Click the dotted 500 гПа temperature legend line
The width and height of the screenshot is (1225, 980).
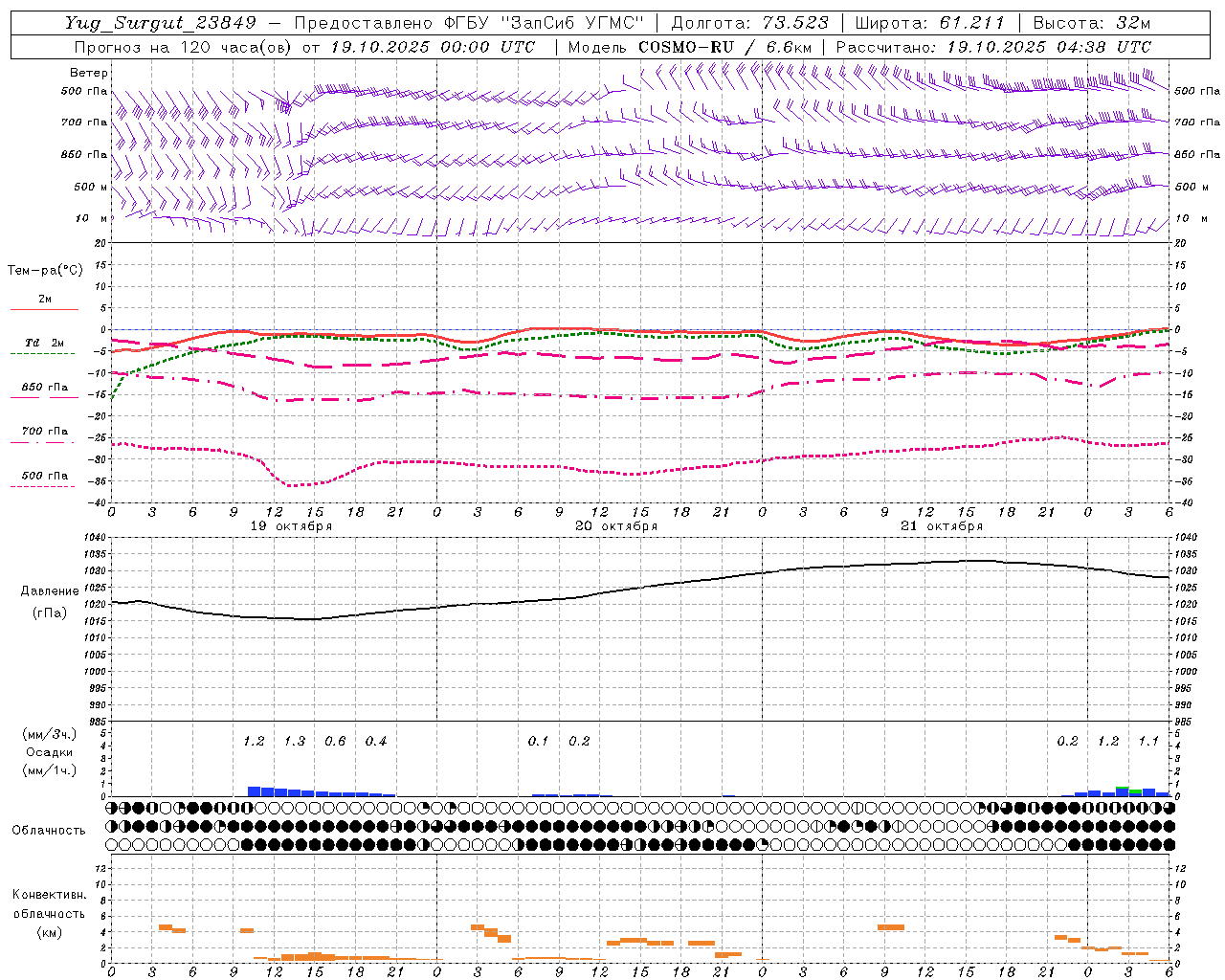click(x=43, y=487)
